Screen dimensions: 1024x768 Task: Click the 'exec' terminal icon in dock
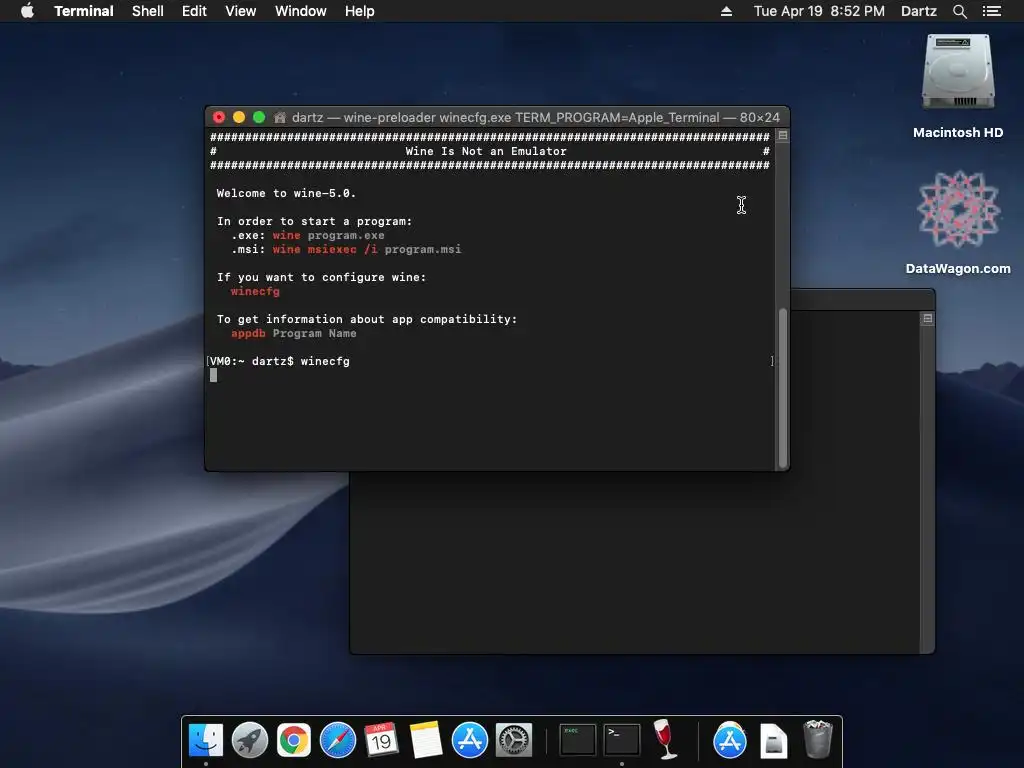(577, 740)
